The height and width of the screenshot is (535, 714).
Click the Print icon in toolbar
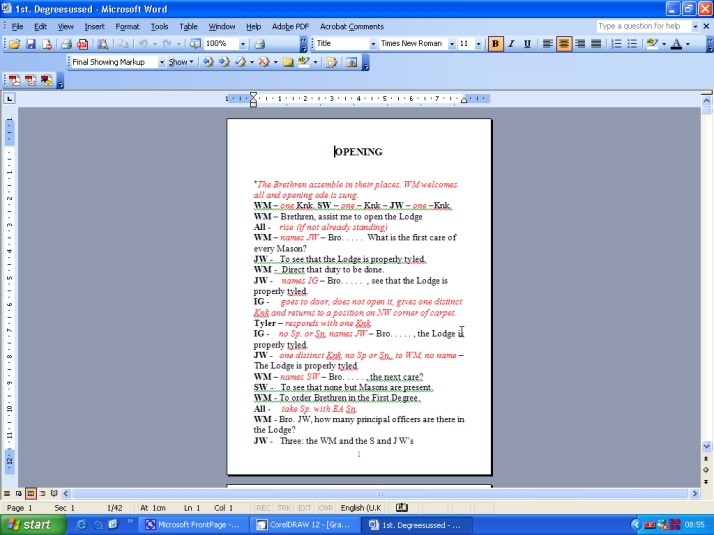point(66,44)
